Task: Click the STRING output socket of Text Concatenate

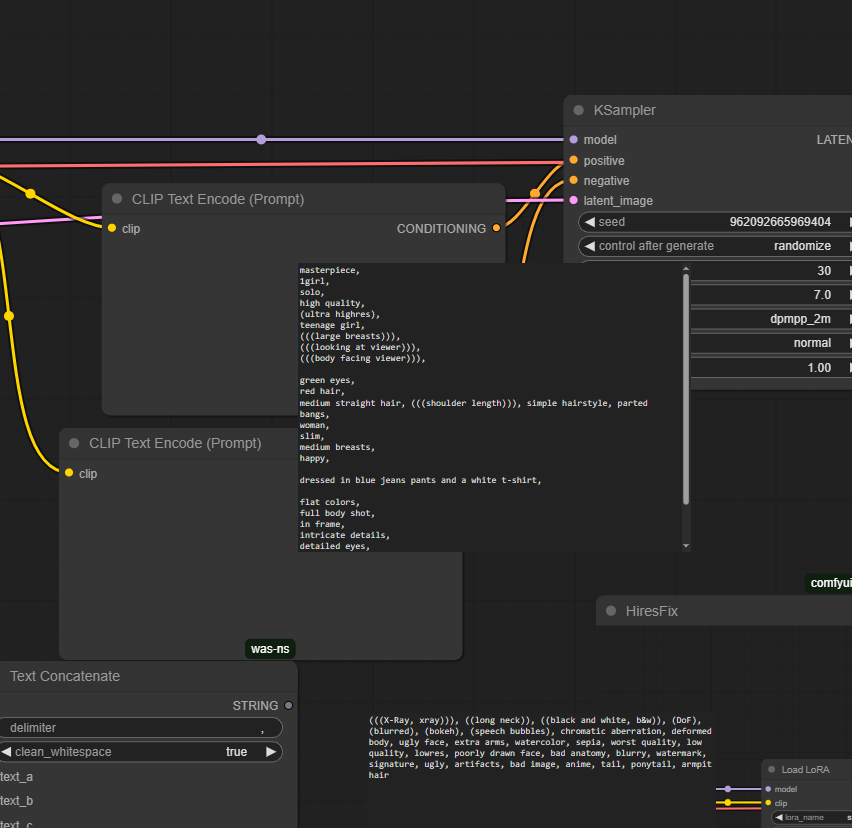Action: click(289, 706)
